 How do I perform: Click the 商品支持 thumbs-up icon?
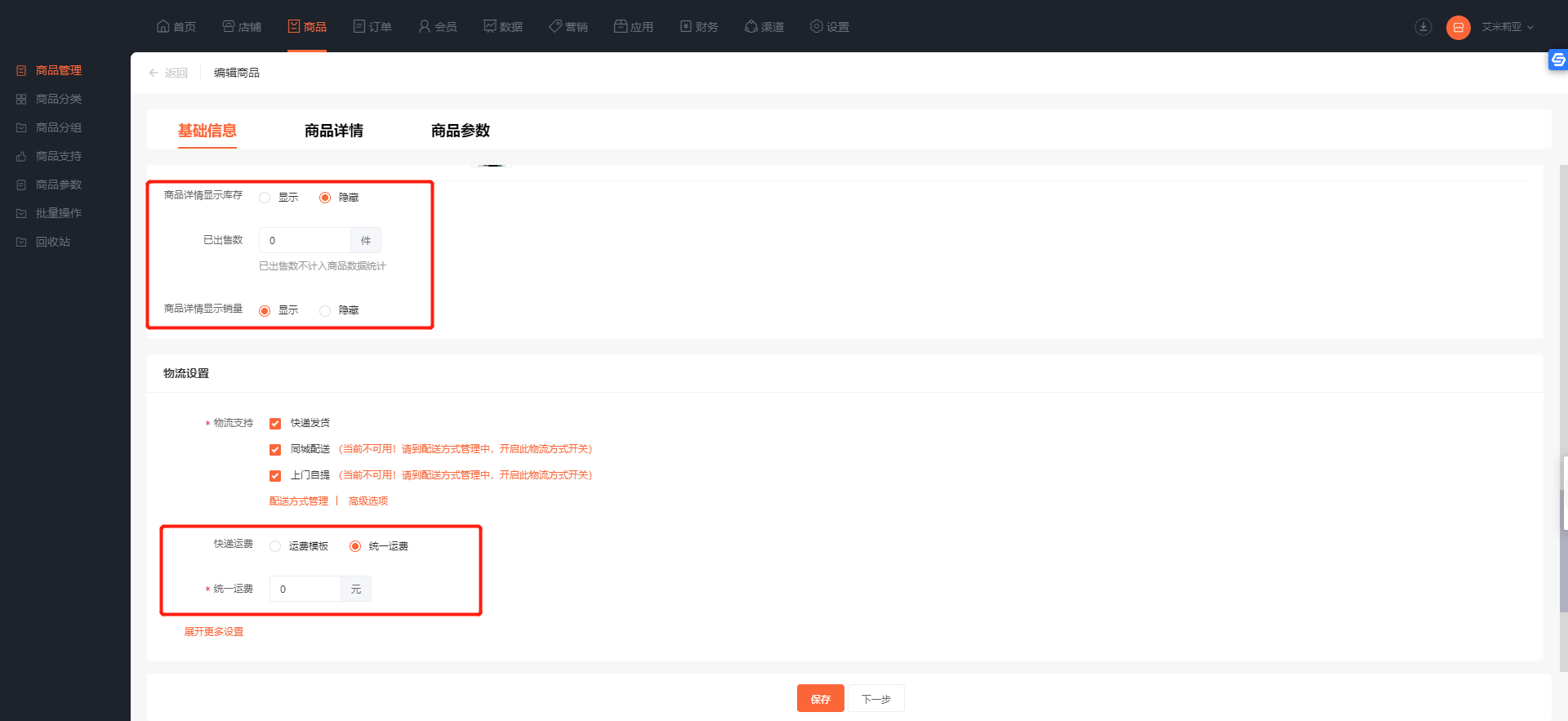point(21,156)
